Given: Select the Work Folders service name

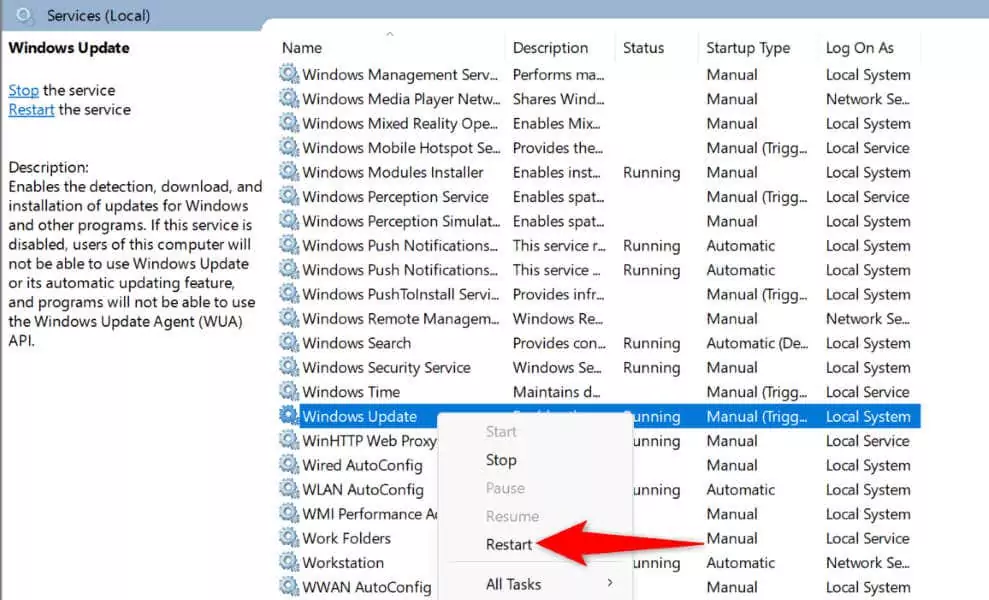Looking at the screenshot, I should point(346,538).
